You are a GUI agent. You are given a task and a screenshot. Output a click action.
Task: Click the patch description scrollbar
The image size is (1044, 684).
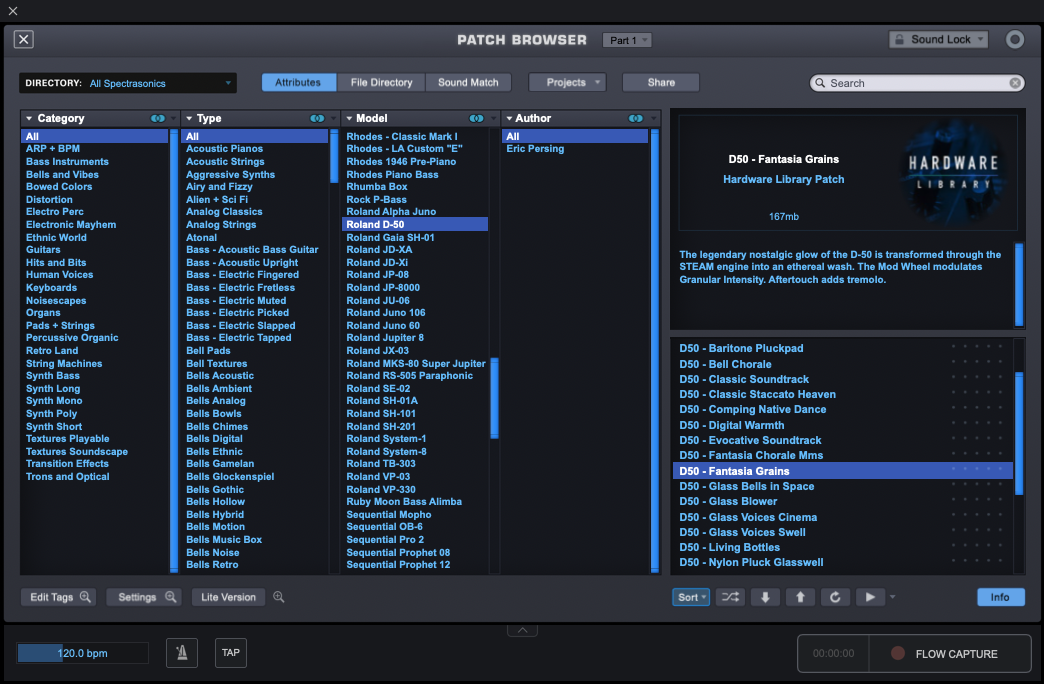point(1018,284)
